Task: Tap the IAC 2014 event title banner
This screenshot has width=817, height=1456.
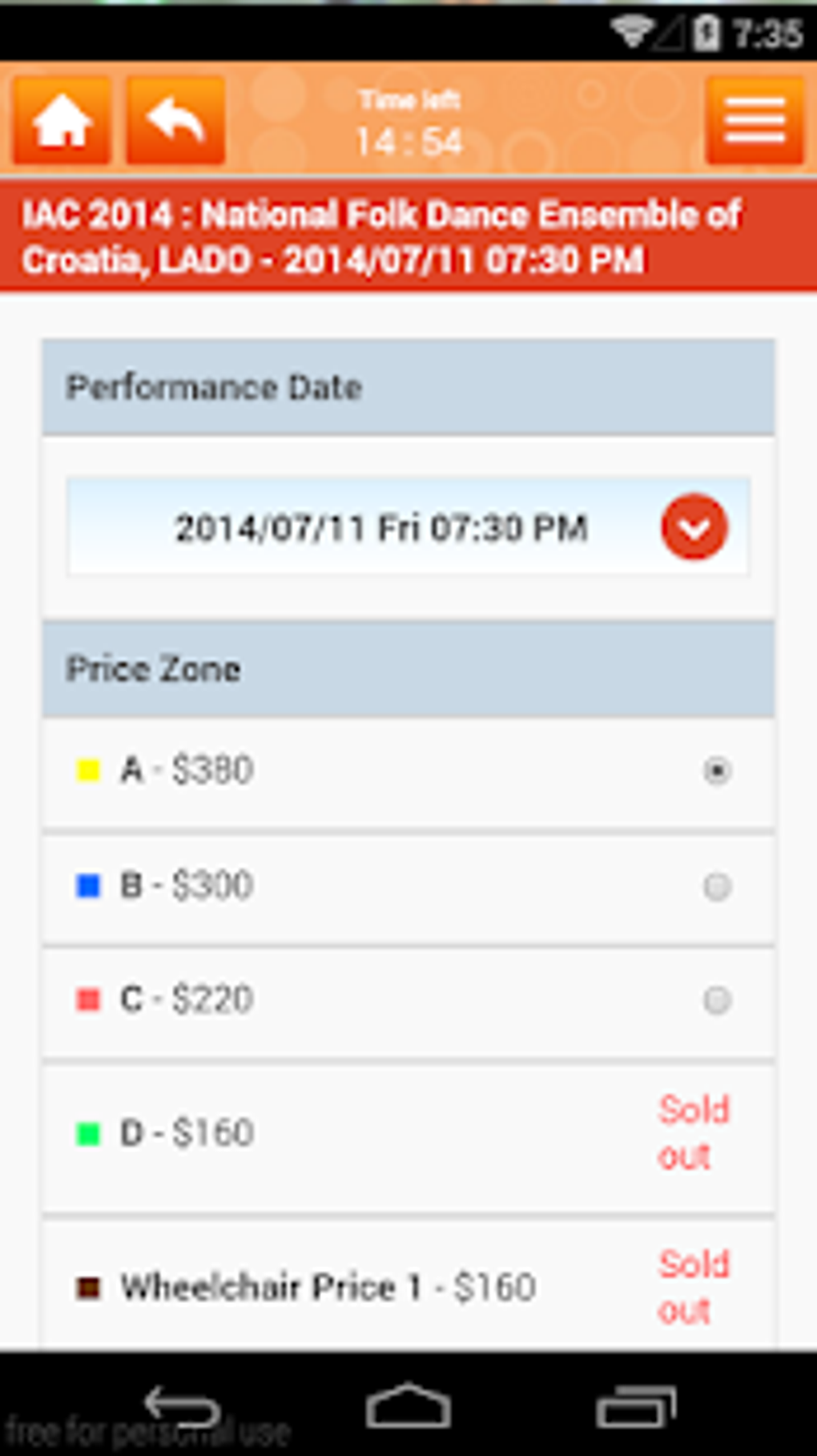Action: pyautogui.click(x=408, y=237)
